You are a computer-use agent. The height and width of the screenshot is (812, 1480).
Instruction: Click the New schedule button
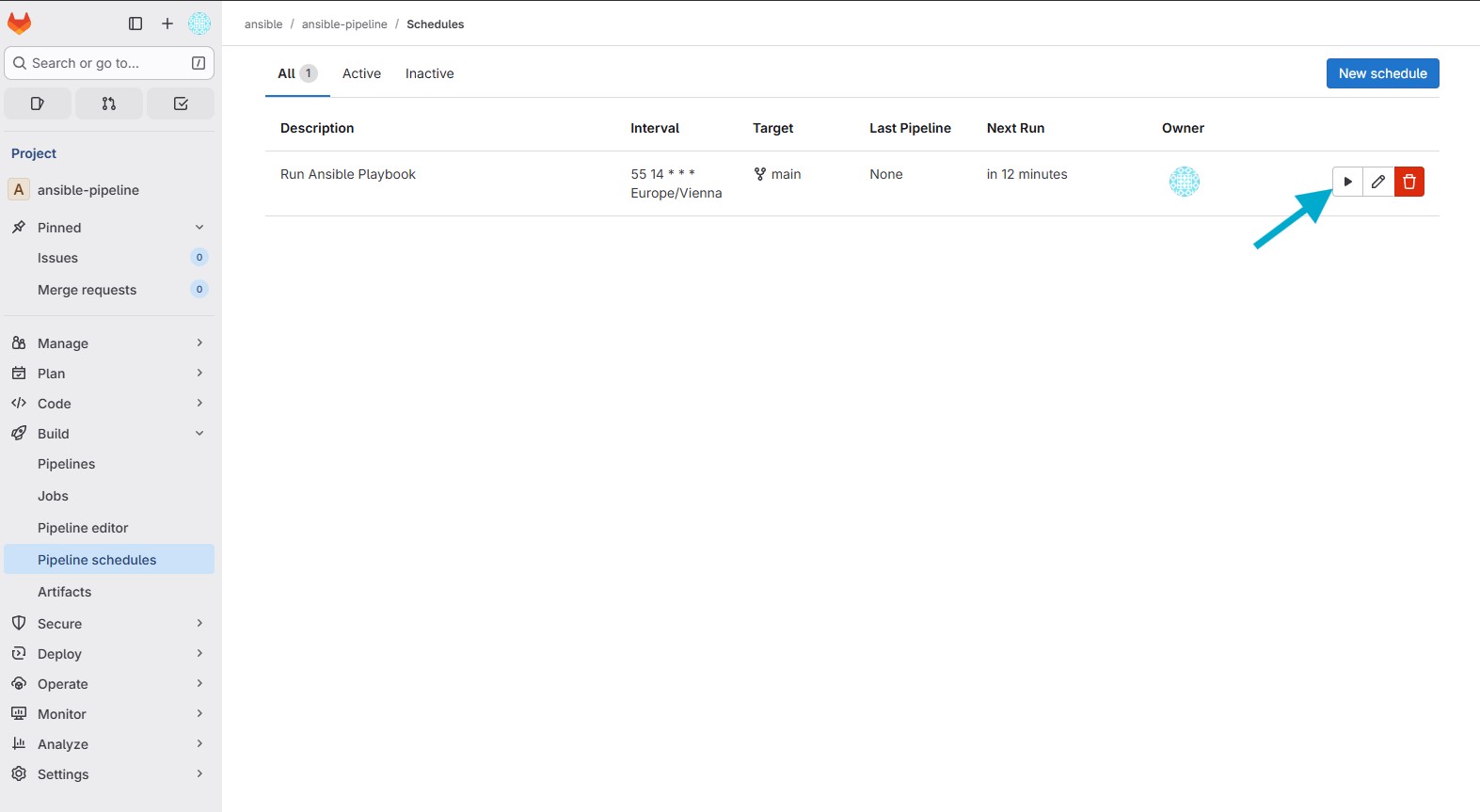1382,73
